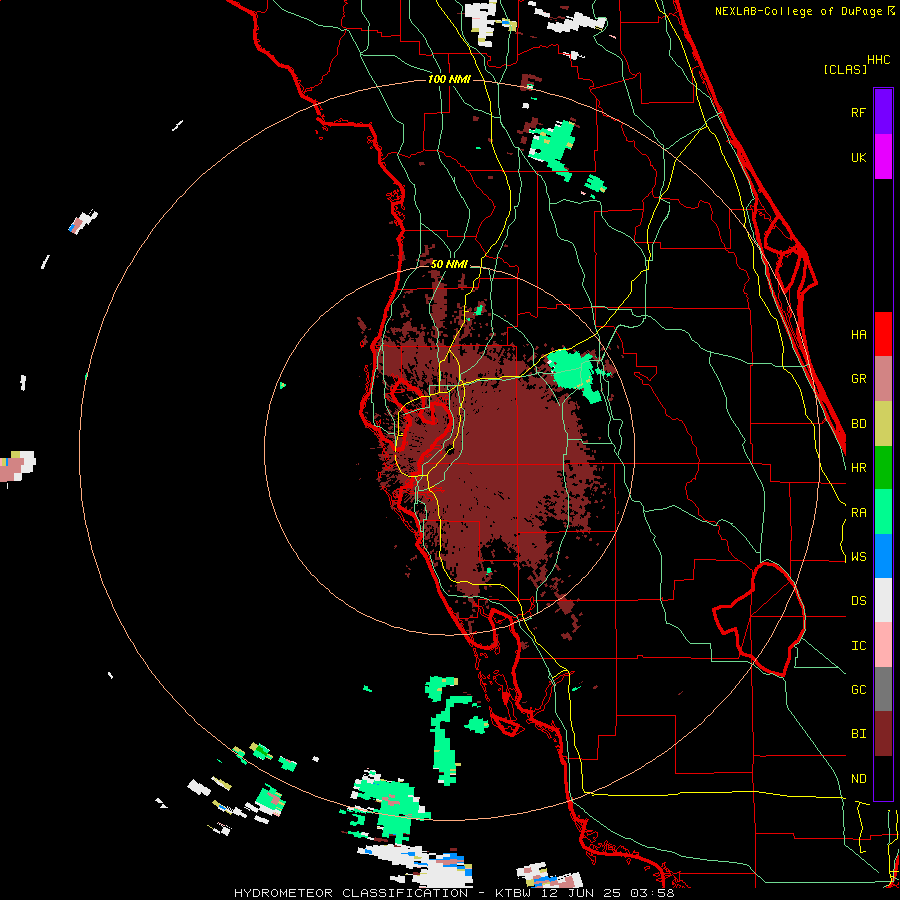
Task: Click the DS white legend swatch
Action: click(x=883, y=600)
